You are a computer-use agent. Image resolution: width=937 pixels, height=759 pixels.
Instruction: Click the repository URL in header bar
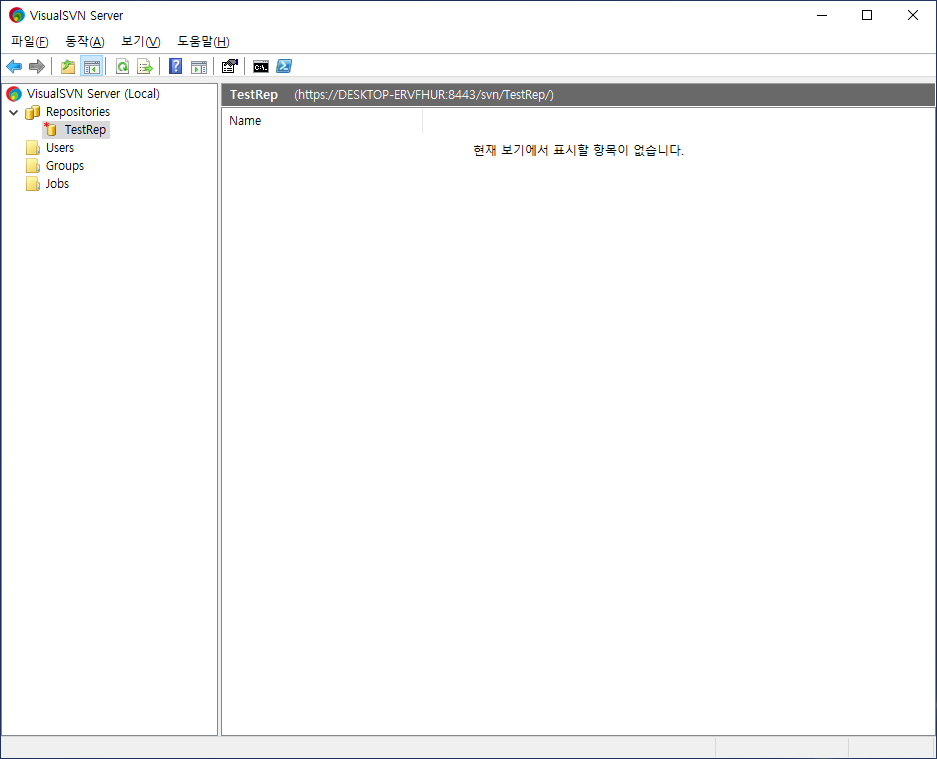(x=424, y=94)
